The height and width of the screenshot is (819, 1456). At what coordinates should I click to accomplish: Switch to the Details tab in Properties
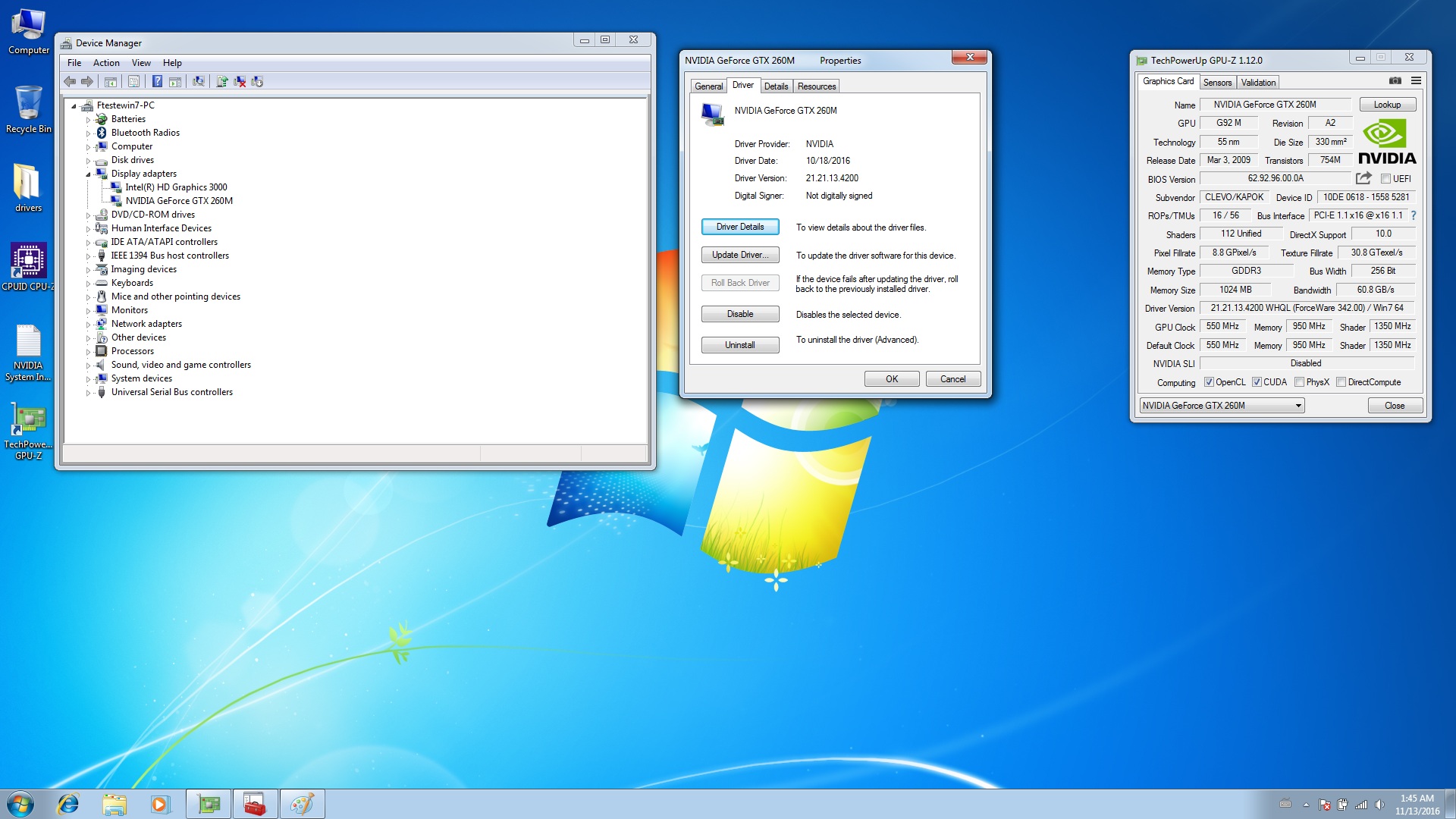776,86
